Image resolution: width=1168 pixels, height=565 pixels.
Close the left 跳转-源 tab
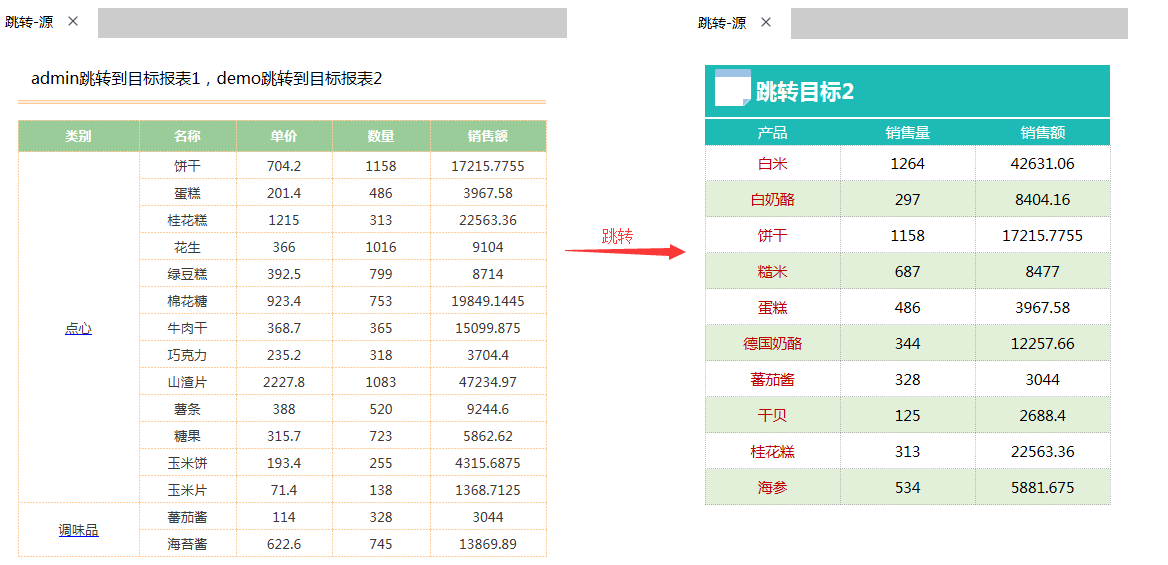(73, 22)
